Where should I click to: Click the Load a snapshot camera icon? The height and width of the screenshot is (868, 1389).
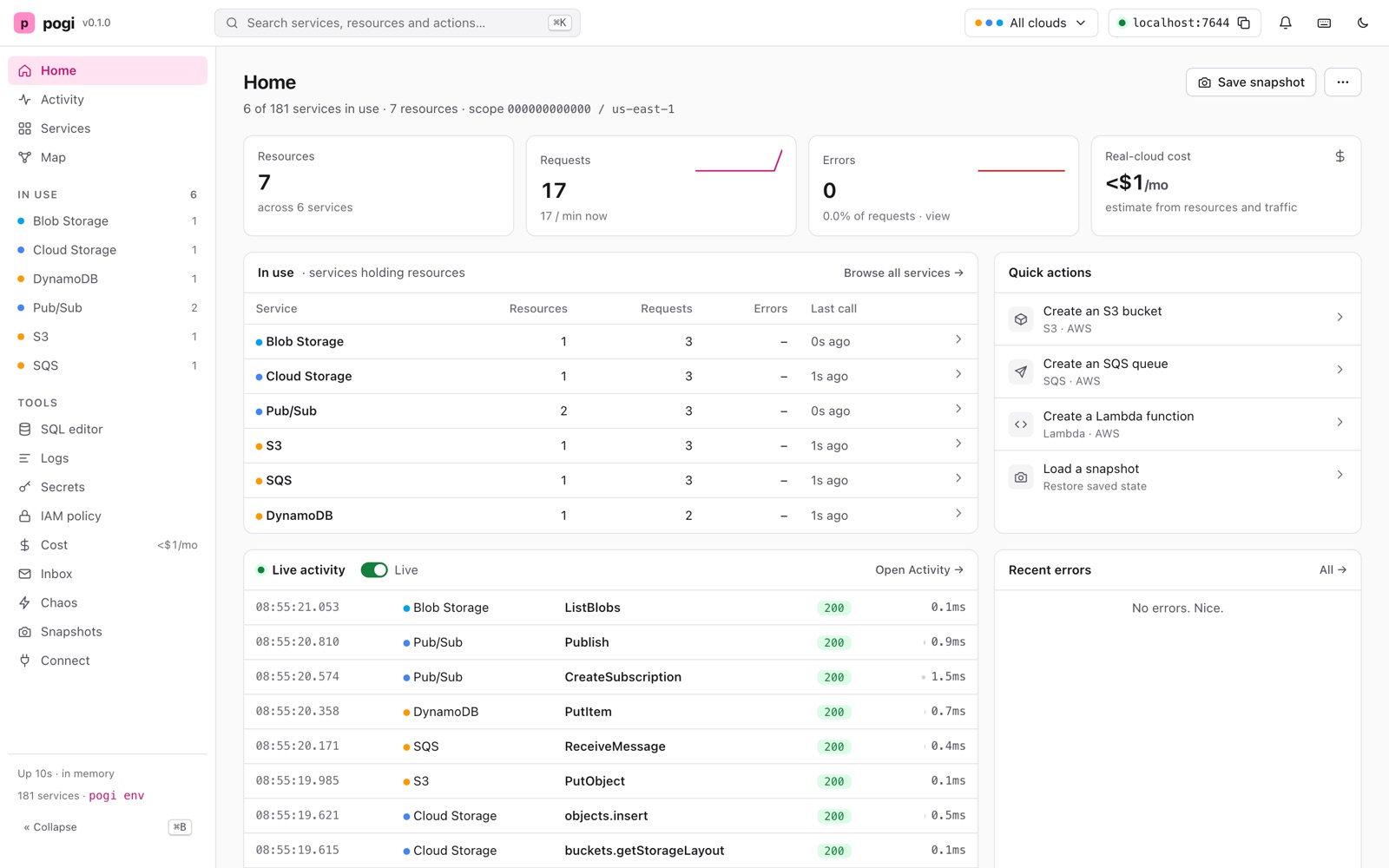[1021, 477]
